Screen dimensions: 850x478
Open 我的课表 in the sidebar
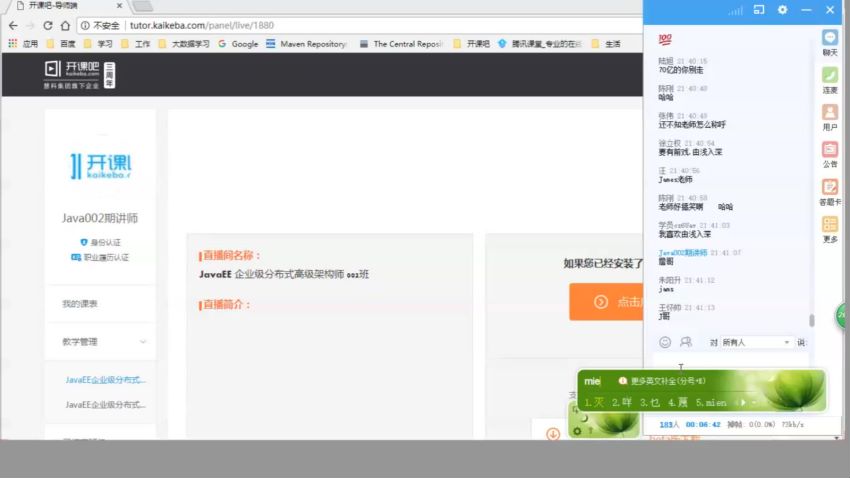tap(80, 304)
